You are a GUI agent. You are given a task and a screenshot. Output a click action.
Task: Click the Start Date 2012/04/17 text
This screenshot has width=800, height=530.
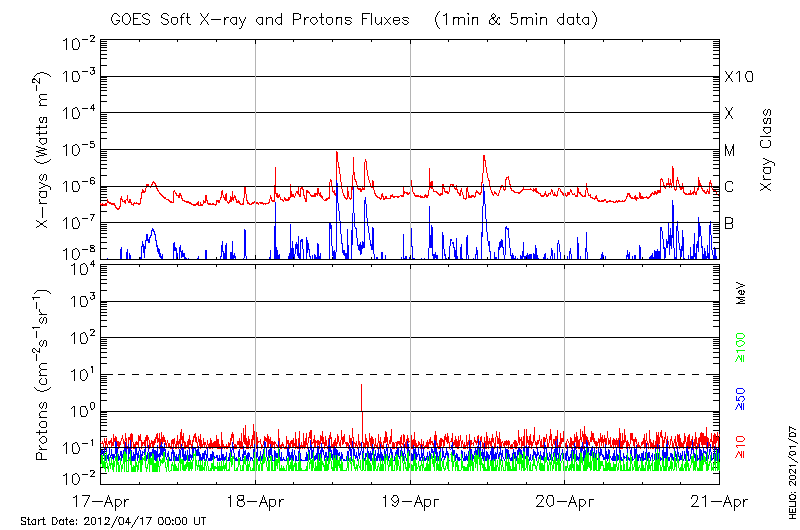pyautogui.click(x=113, y=521)
